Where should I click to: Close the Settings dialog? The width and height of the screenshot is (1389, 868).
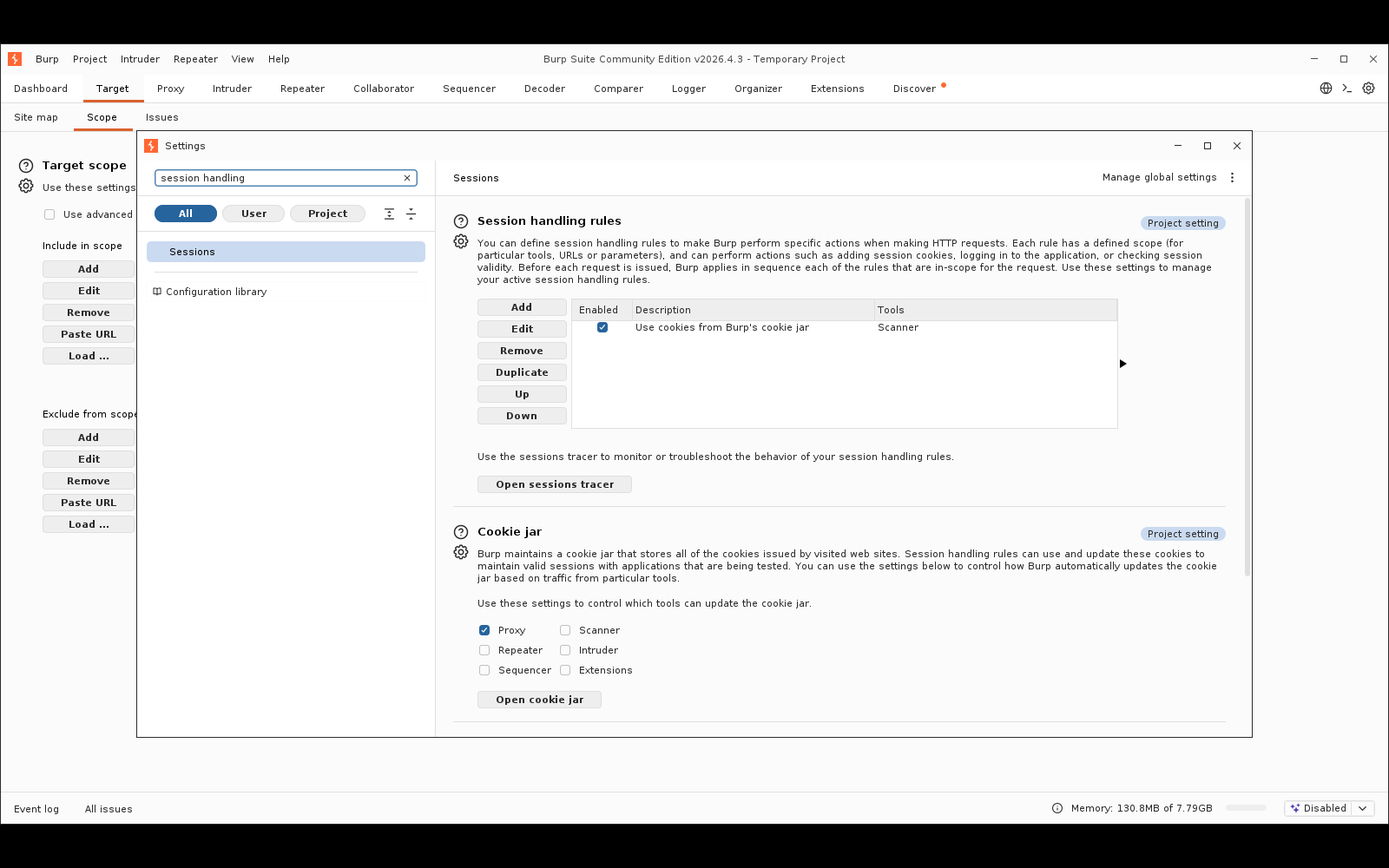(x=1237, y=146)
